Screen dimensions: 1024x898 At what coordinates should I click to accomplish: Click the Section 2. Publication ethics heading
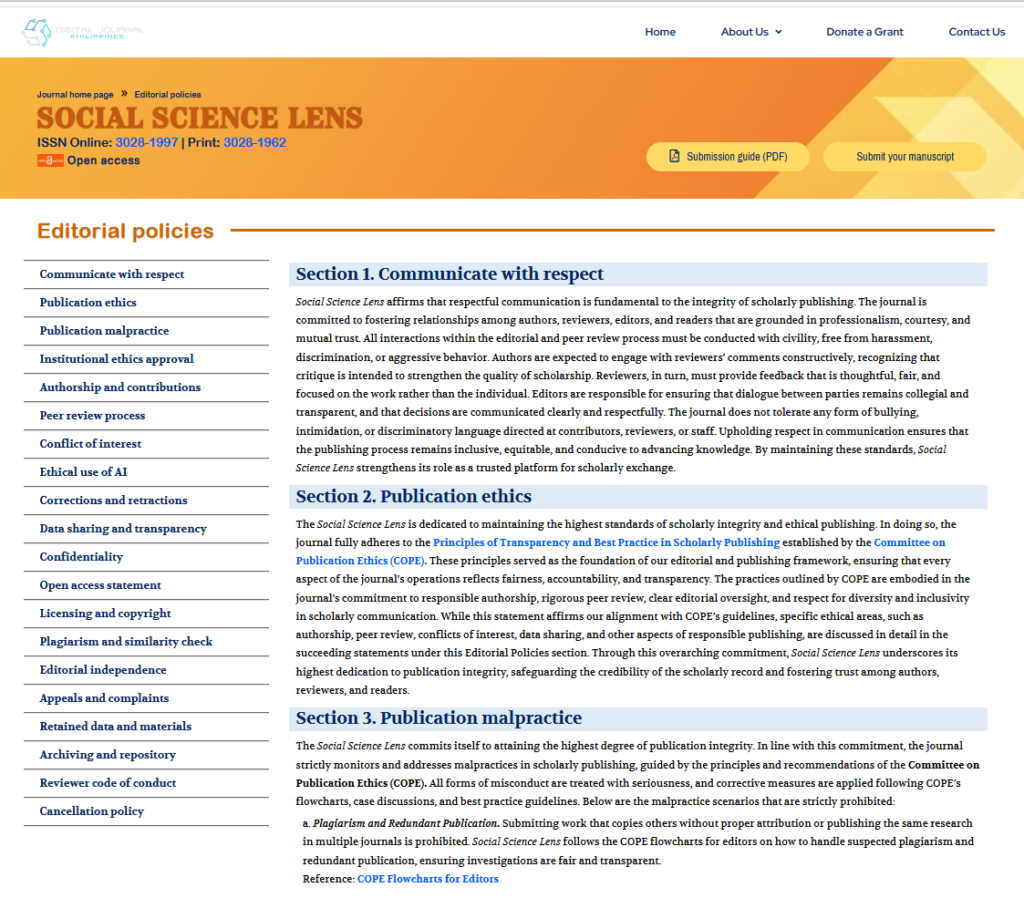414,496
